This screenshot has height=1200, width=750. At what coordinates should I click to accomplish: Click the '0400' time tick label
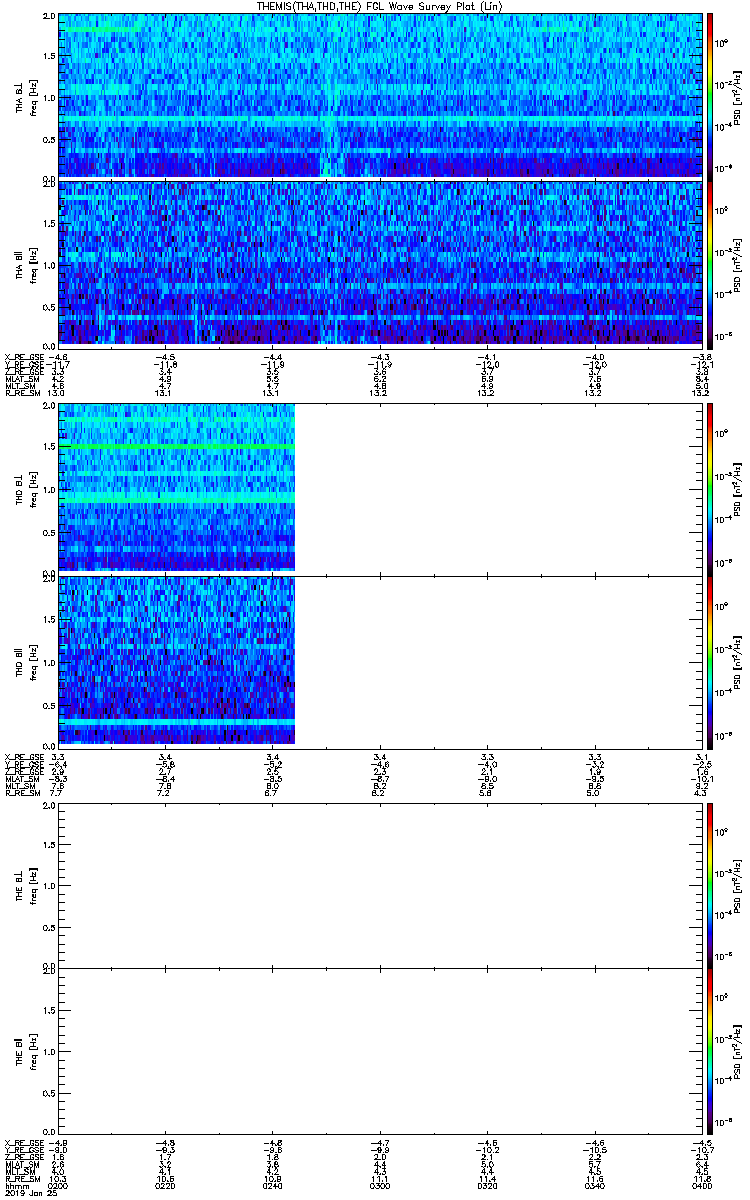click(x=700, y=1185)
